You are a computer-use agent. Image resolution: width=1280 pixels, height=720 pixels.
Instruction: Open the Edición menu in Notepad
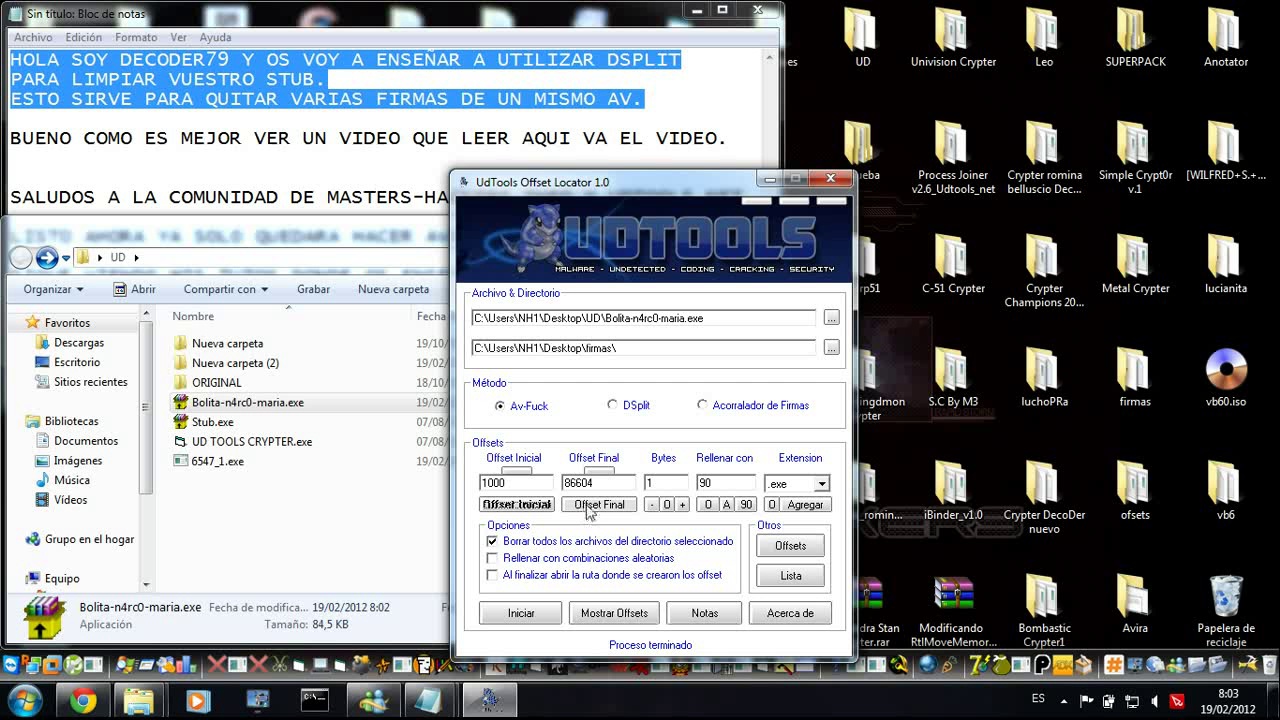pyautogui.click(x=84, y=37)
